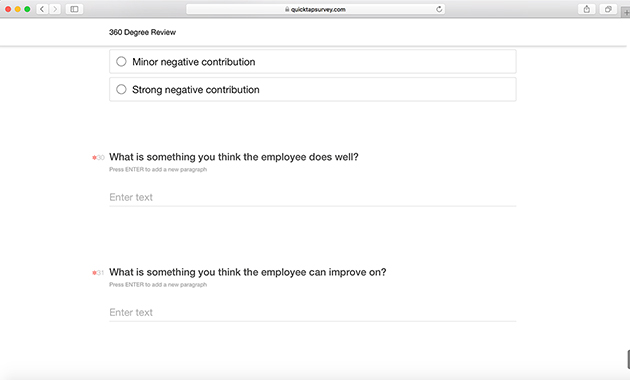Image resolution: width=630 pixels, height=380 pixels.
Task: Click the quicktapsurvey.com address bar
Action: [315, 9]
